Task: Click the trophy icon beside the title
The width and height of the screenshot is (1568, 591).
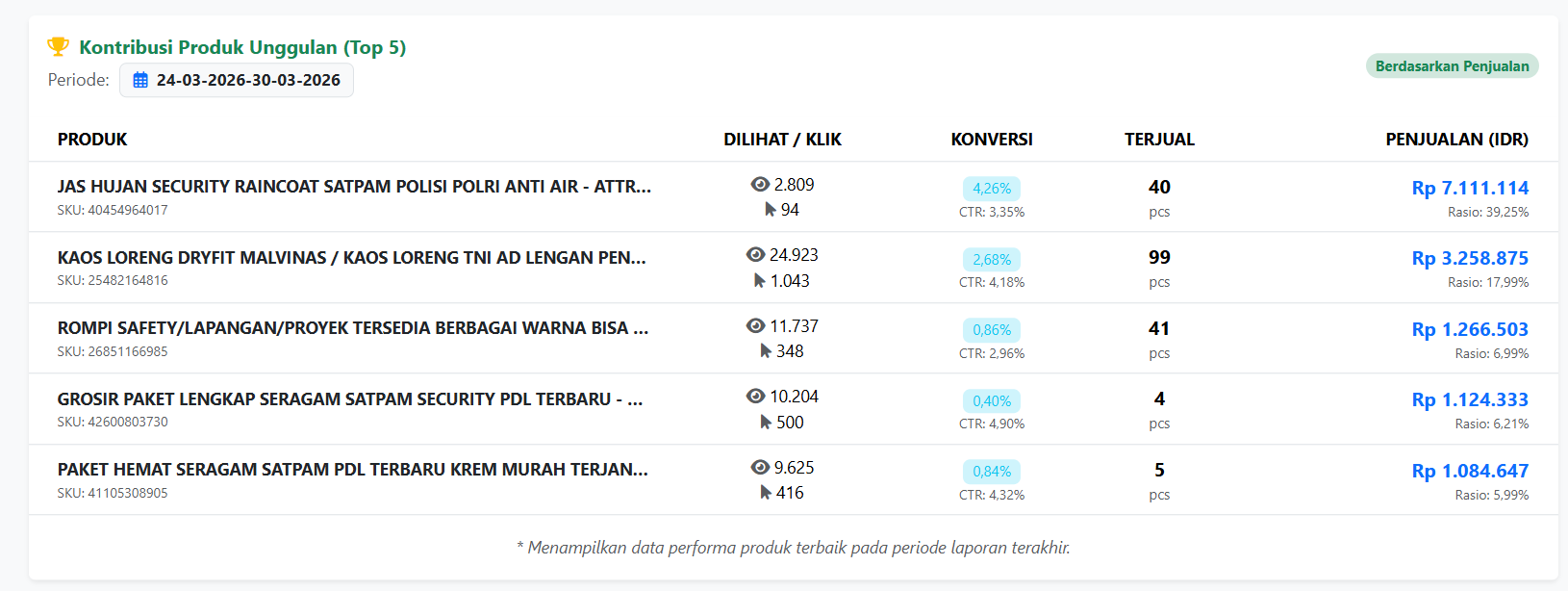Action: point(58,46)
